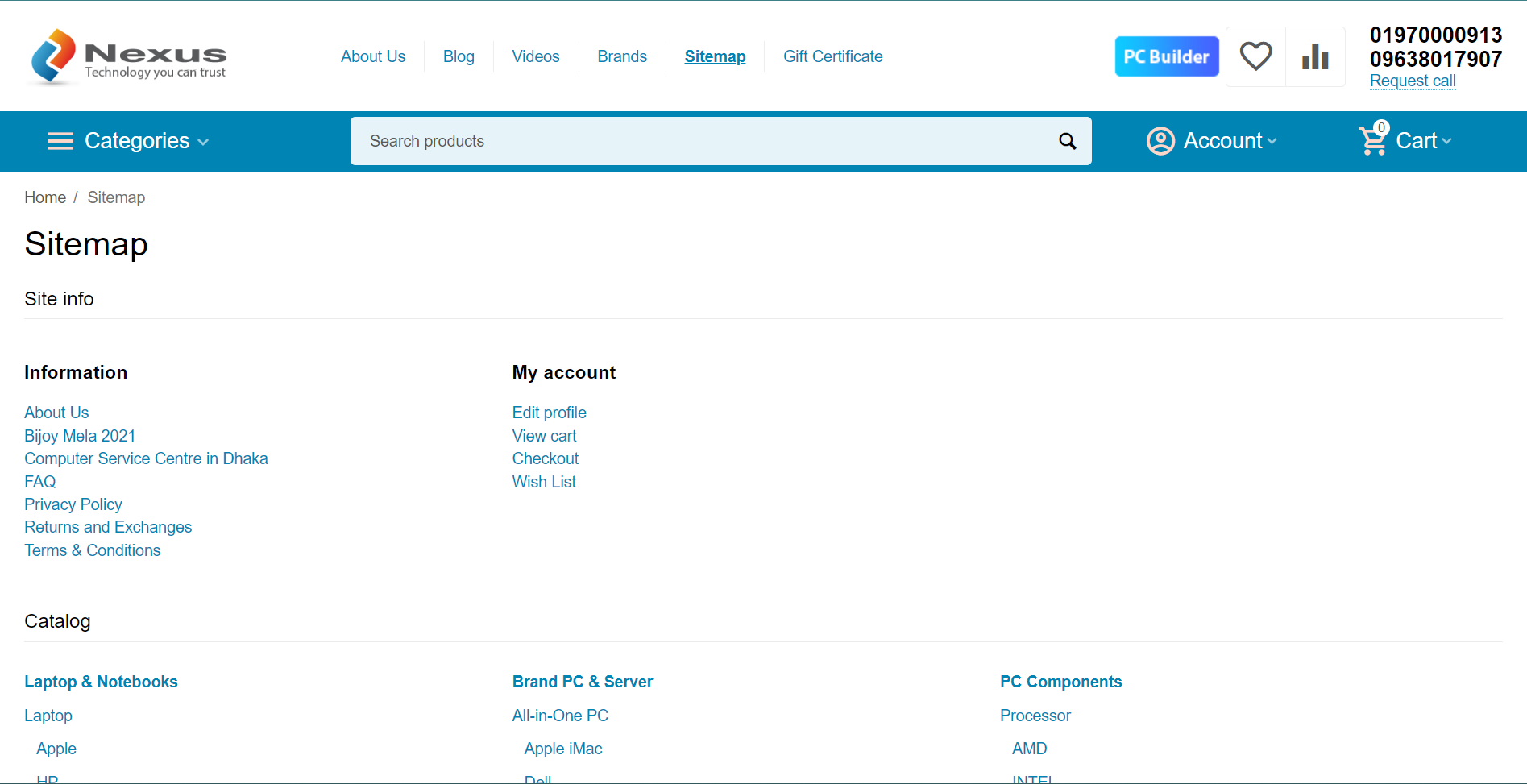Click the Nexus logo
This screenshot has height=784, width=1527.
127,56
